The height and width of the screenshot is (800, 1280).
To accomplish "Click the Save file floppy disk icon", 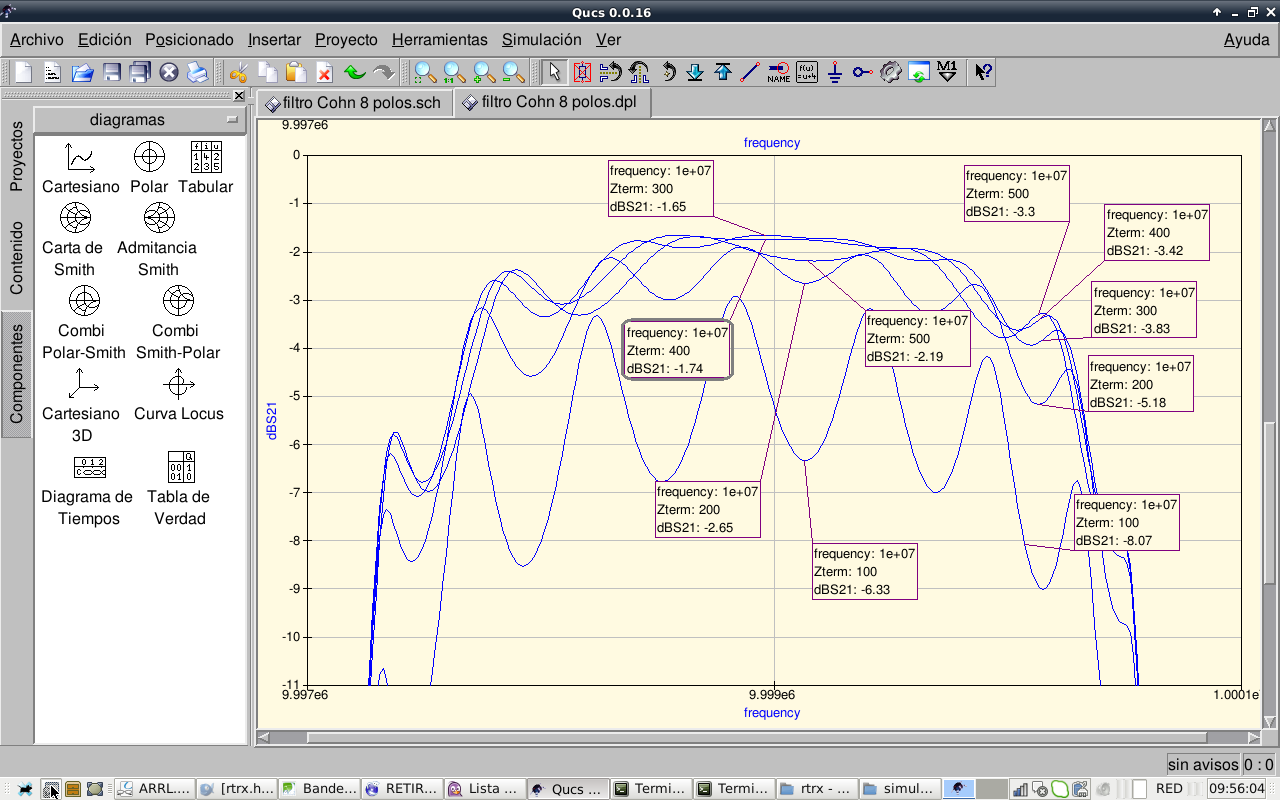I will click(112, 72).
